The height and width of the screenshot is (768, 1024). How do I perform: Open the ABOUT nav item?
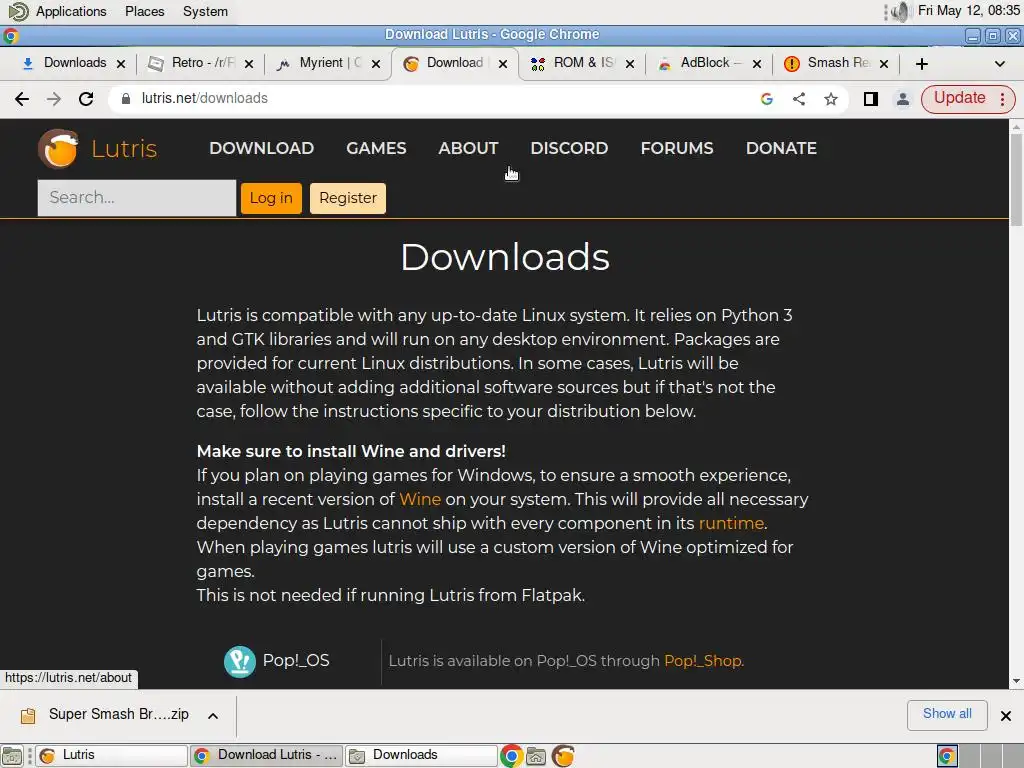click(468, 148)
